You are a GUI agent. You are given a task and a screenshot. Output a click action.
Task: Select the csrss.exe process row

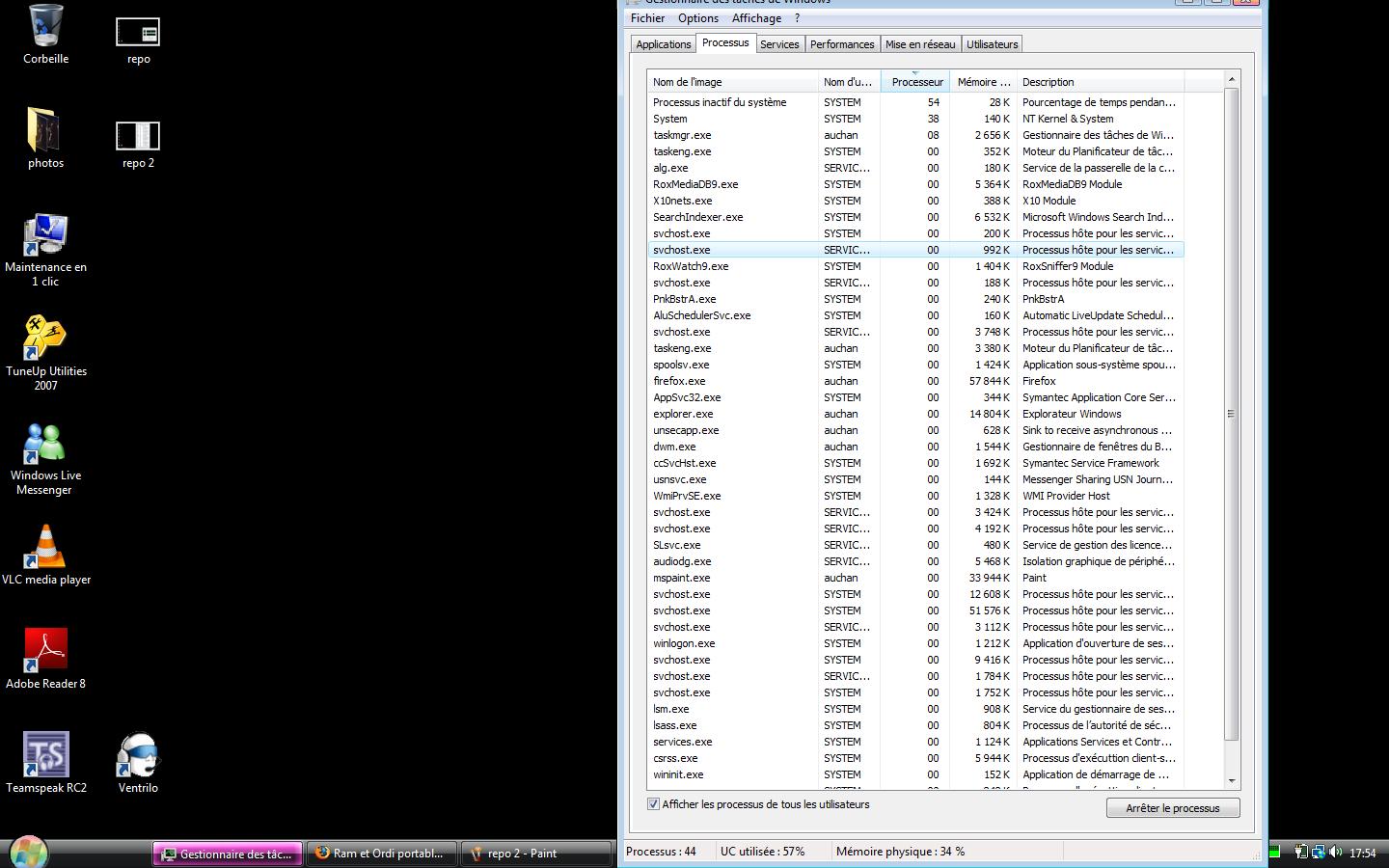pyautogui.click(x=915, y=758)
